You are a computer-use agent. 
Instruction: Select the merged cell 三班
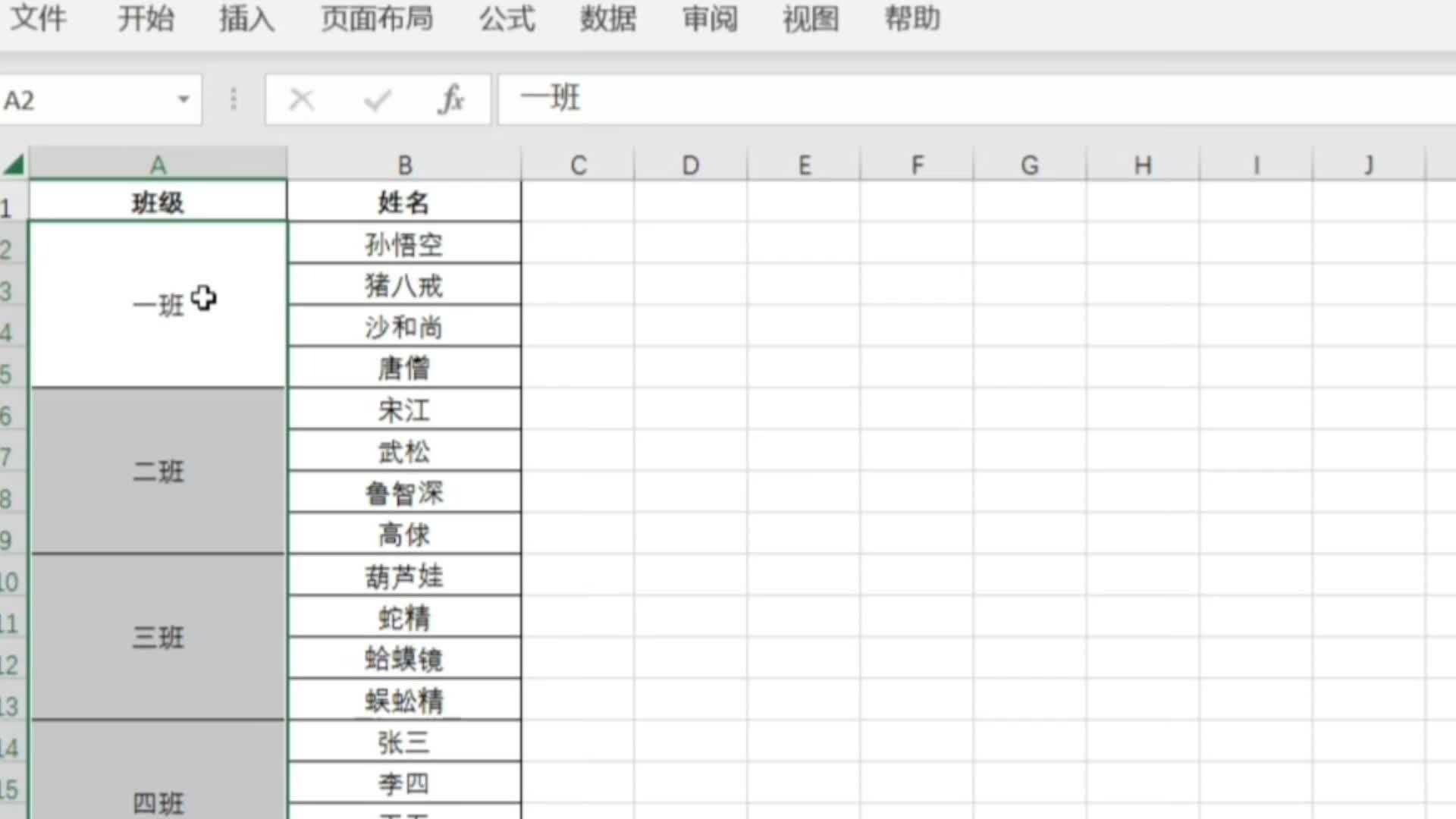(158, 637)
